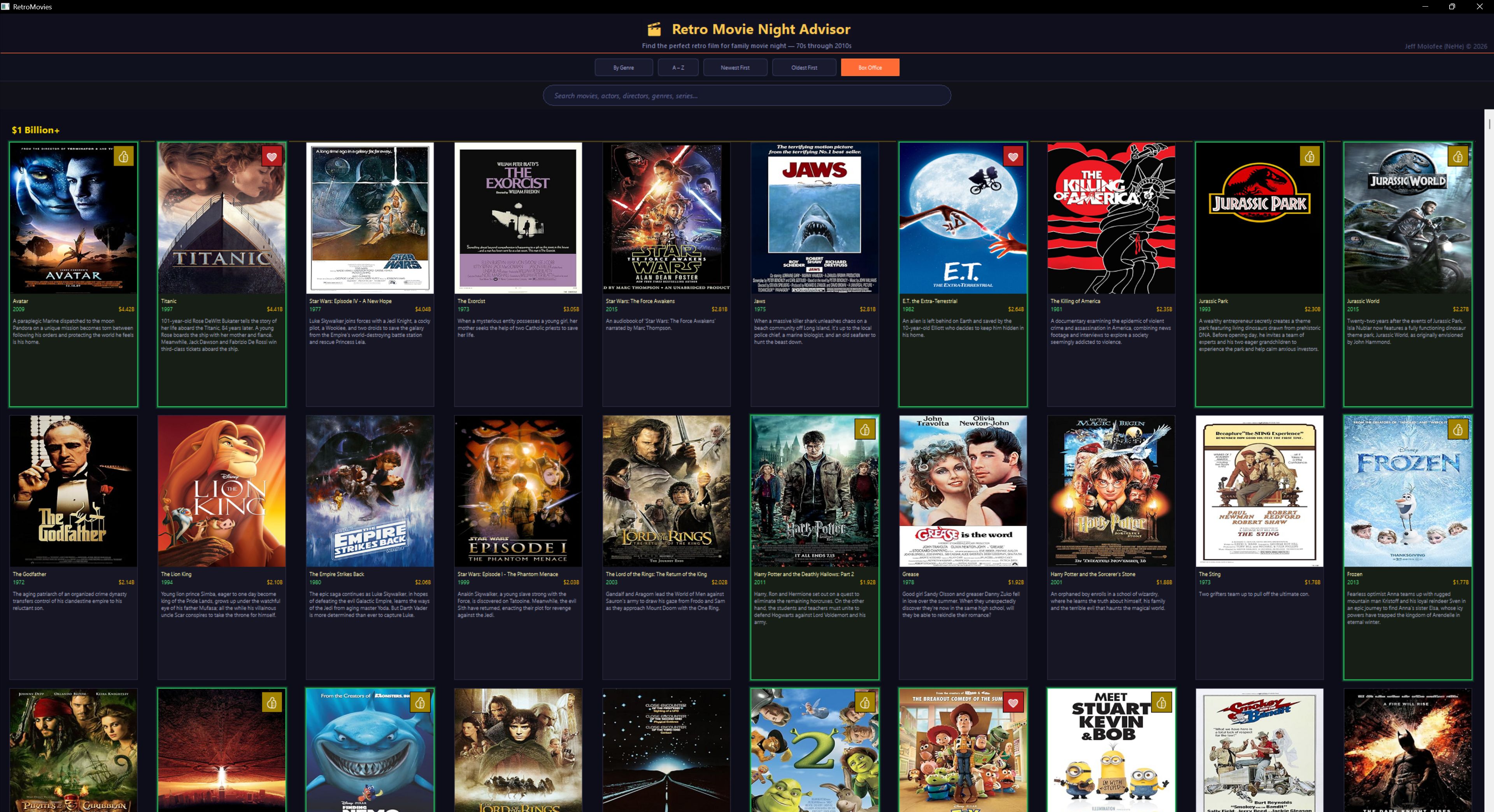Image resolution: width=1494 pixels, height=812 pixels.
Task: Click The Exorcist box office $3.05B
Action: coord(571,309)
